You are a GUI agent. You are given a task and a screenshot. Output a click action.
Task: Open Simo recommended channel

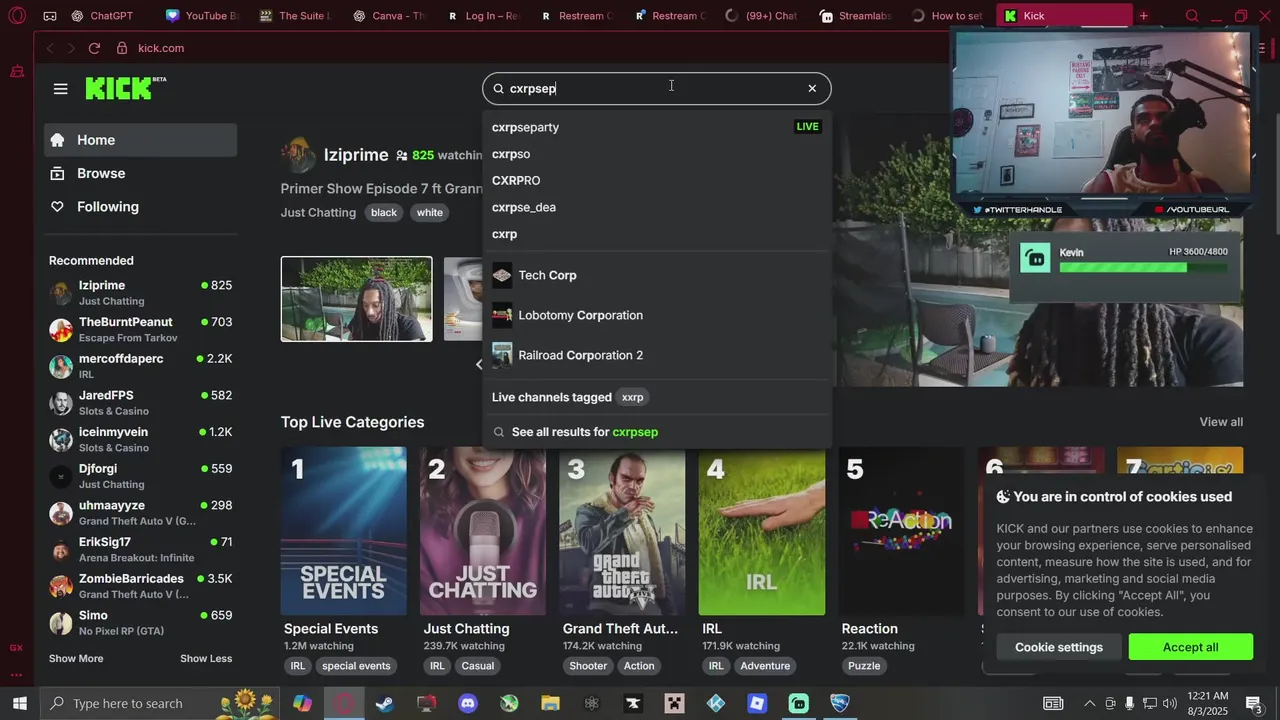point(140,623)
